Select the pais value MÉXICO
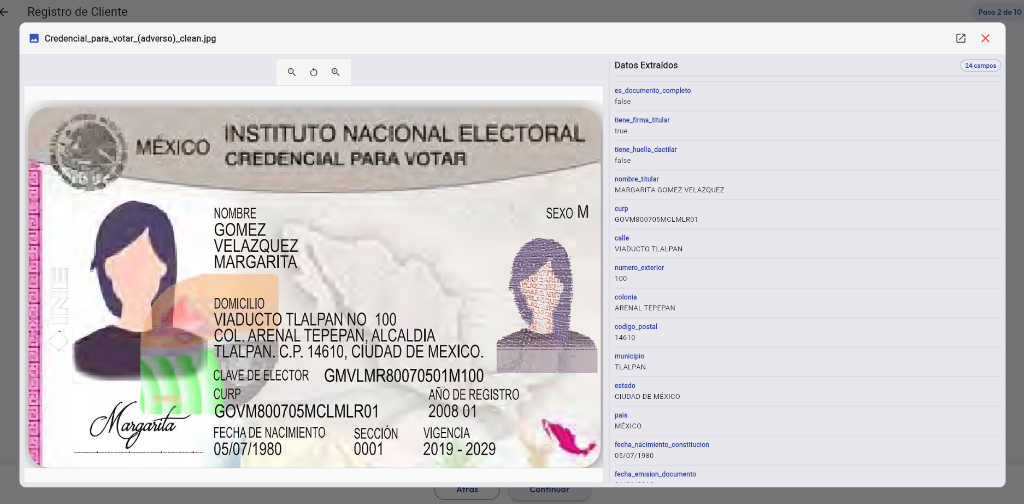 point(628,426)
